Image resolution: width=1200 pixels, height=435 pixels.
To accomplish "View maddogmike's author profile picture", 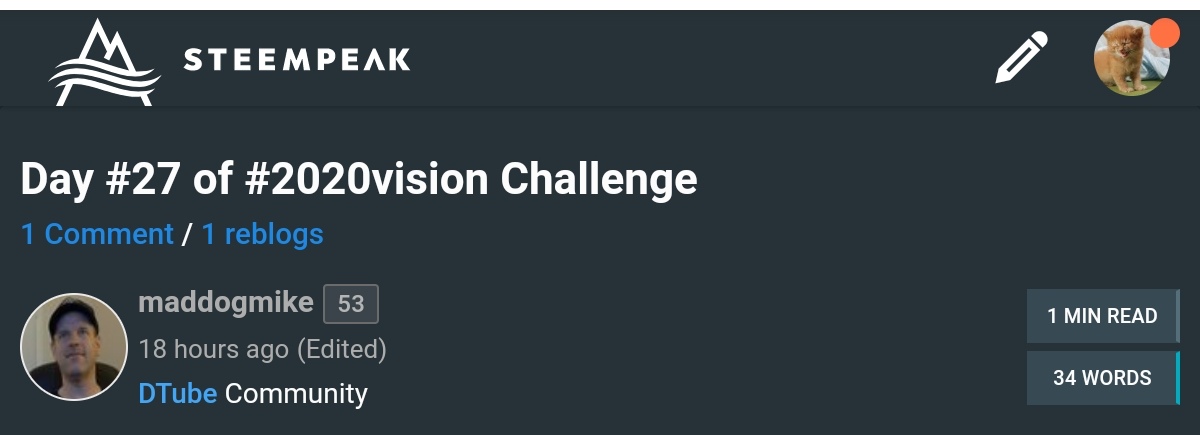I will click(74, 346).
